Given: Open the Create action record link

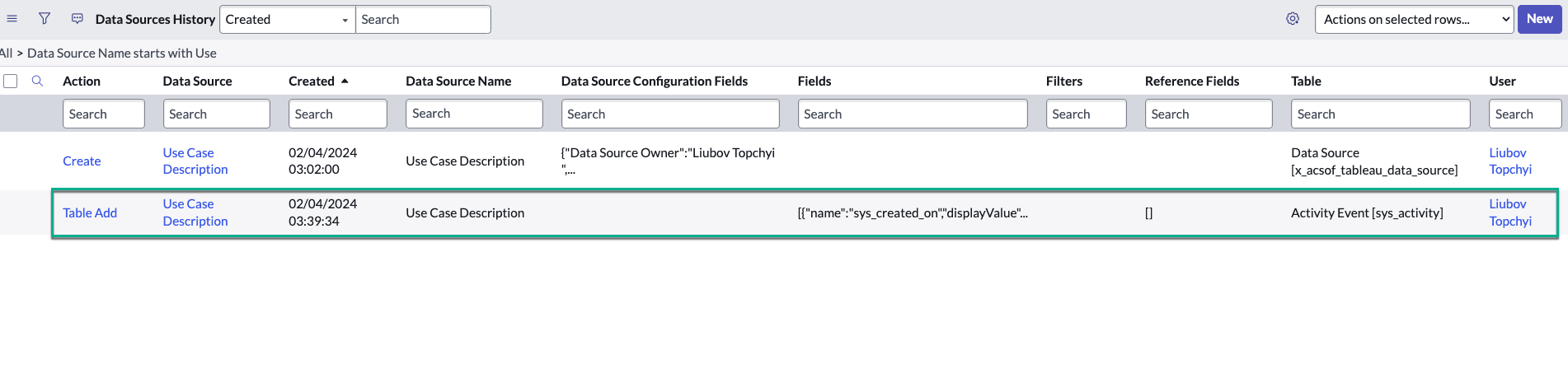Looking at the screenshot, I should (x=82, y=161).
